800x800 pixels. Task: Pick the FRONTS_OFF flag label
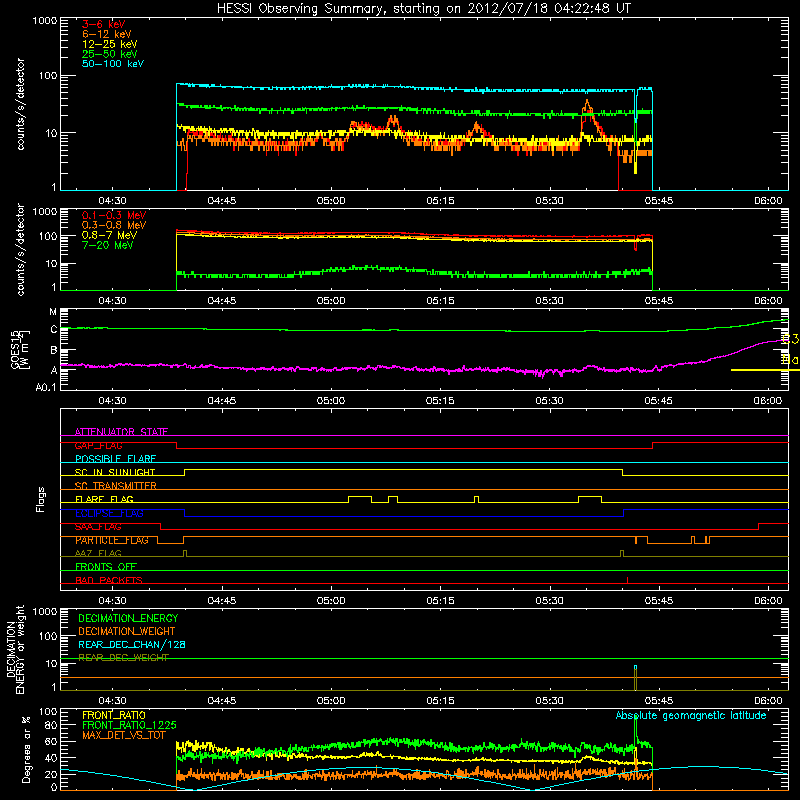pos(106,567)
